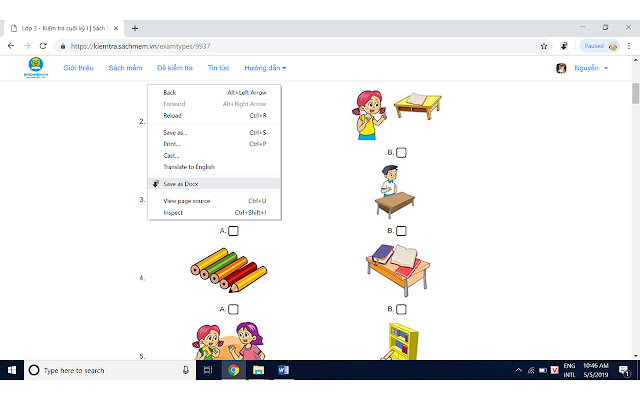Open File Explorer from the taskbar
The height and width of the screenshot is (400, 640).
tap(258, 370)
